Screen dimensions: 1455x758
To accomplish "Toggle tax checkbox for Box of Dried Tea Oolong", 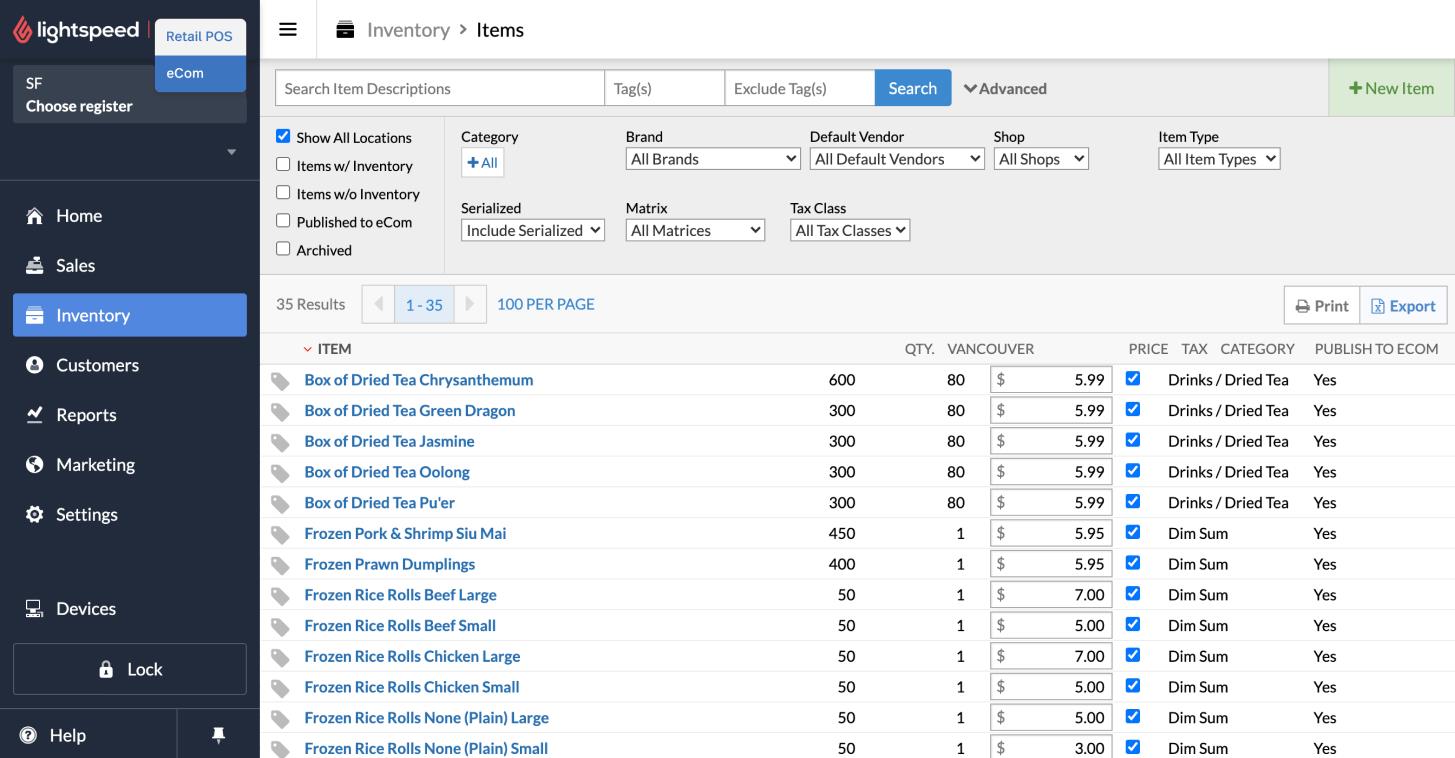I will [1133, 471].
